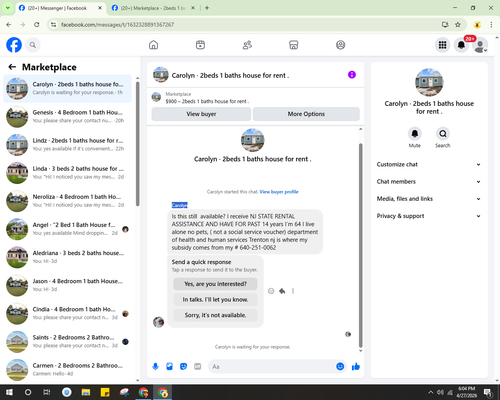Open the Marketplace storefront icon
Viewport: 500px width, 400px height.
294,45
